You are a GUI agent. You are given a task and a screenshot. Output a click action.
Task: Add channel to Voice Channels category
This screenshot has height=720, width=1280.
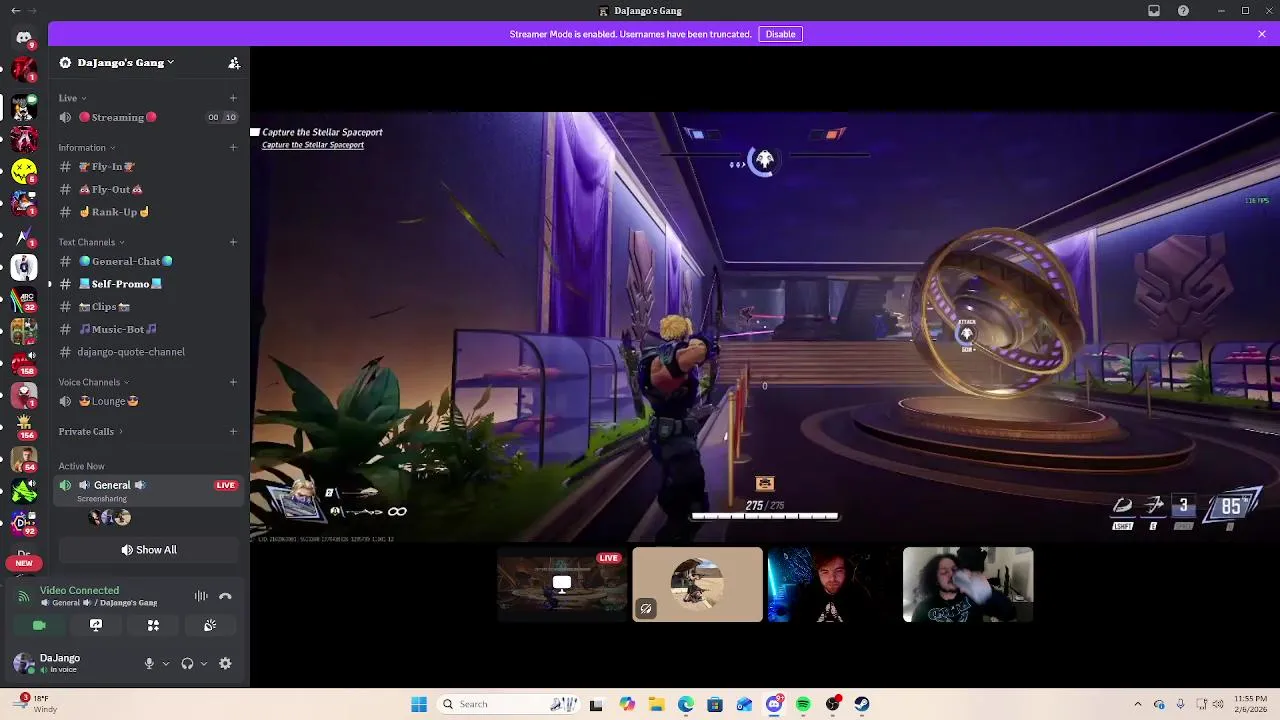[x=233, y=382]
